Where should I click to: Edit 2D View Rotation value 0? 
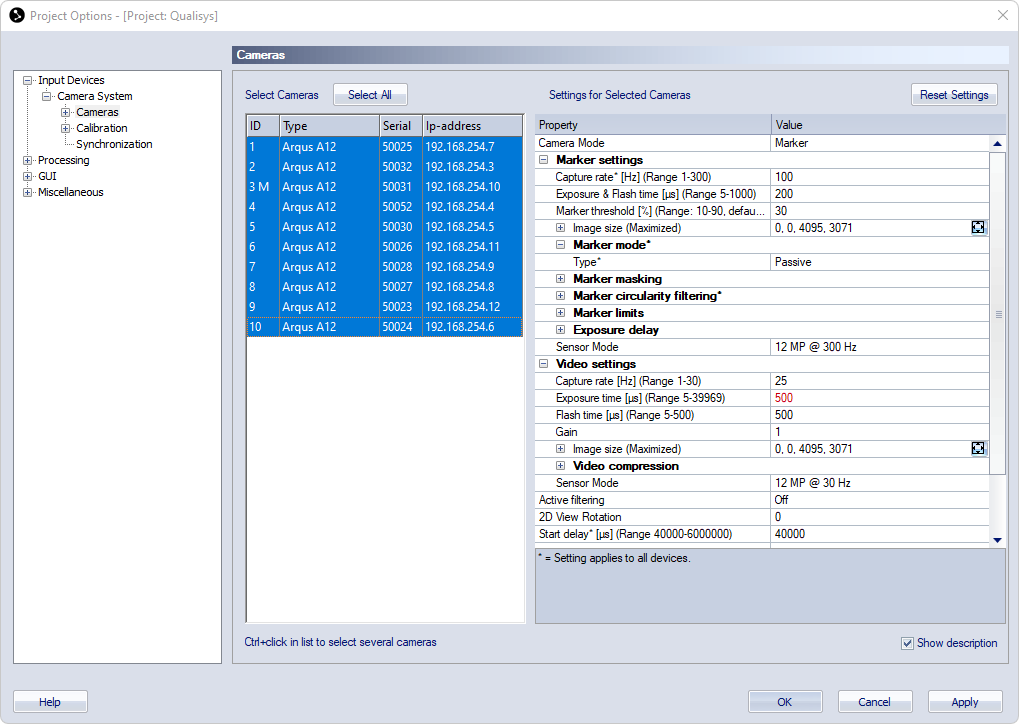pyautogui.click(x=880, y=517)
